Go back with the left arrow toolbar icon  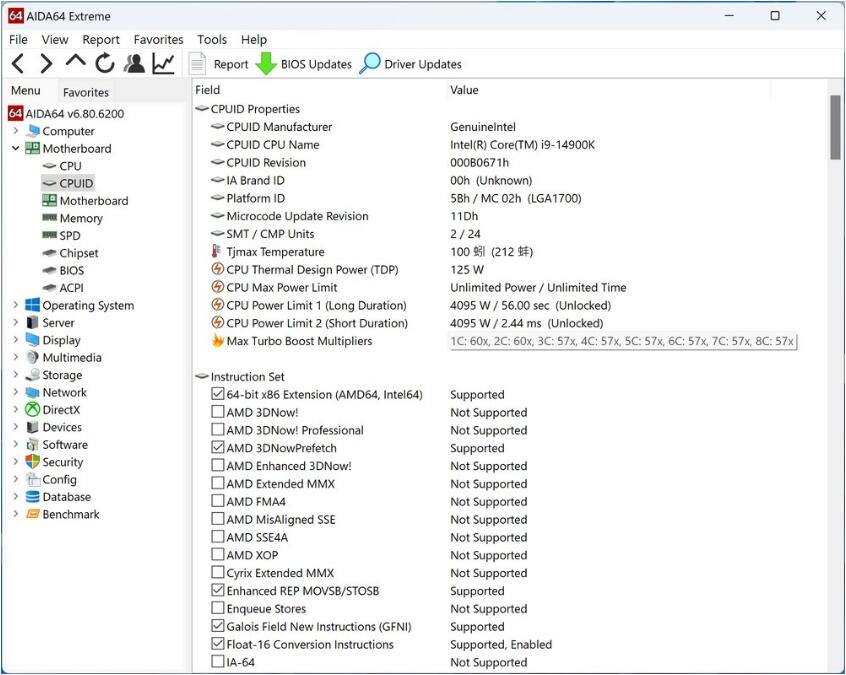[18, 64]
